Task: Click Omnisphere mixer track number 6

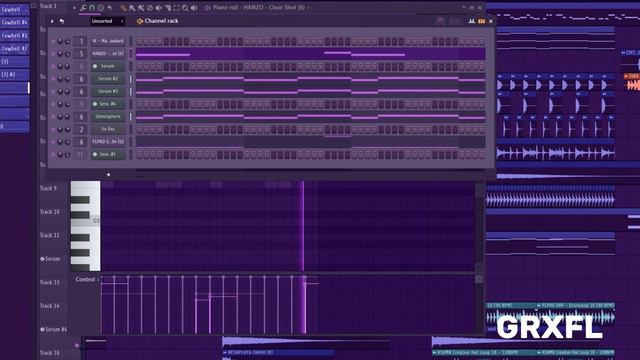Action: pos(81,117)
